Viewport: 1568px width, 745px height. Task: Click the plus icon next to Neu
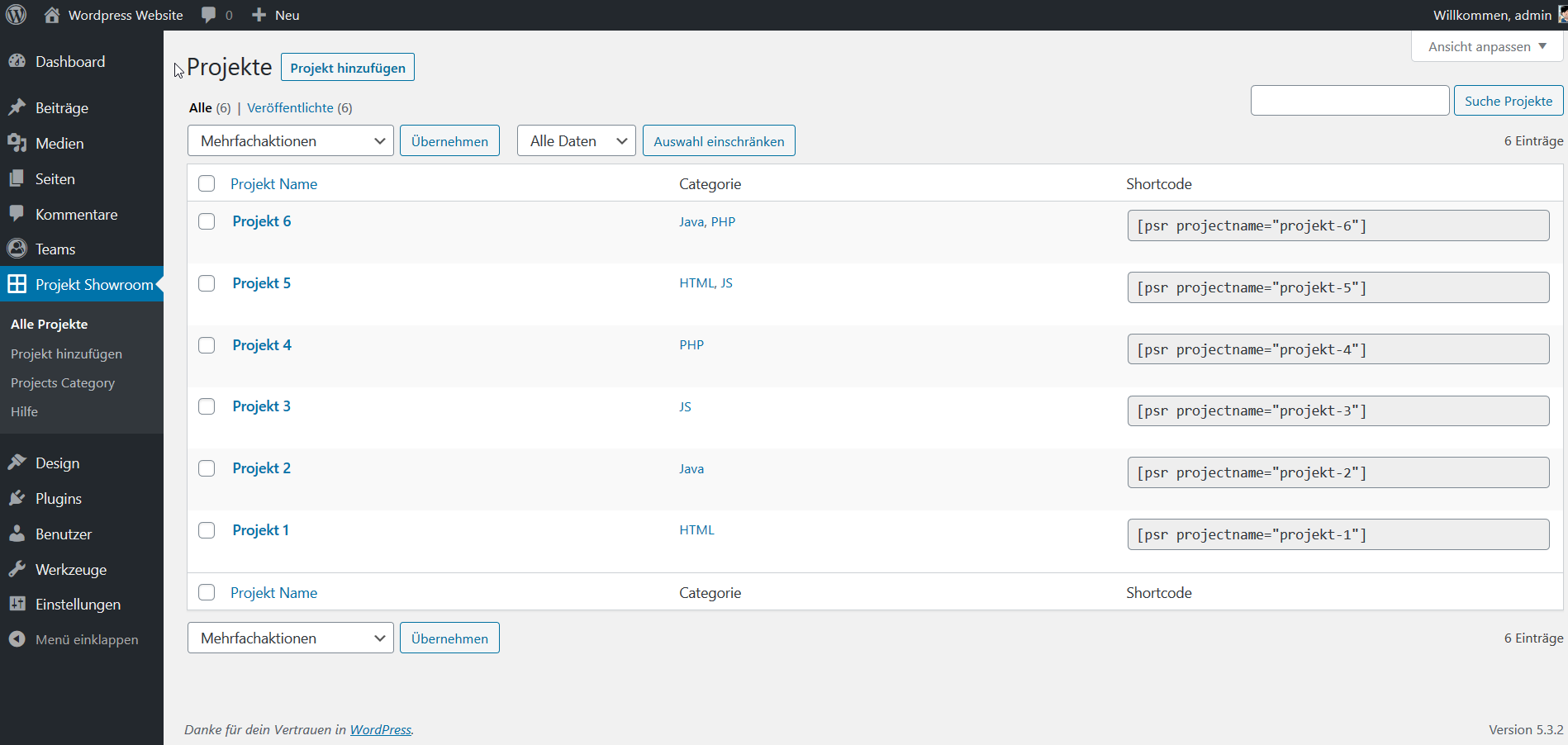pyautogui.click(x=259, y=15)
